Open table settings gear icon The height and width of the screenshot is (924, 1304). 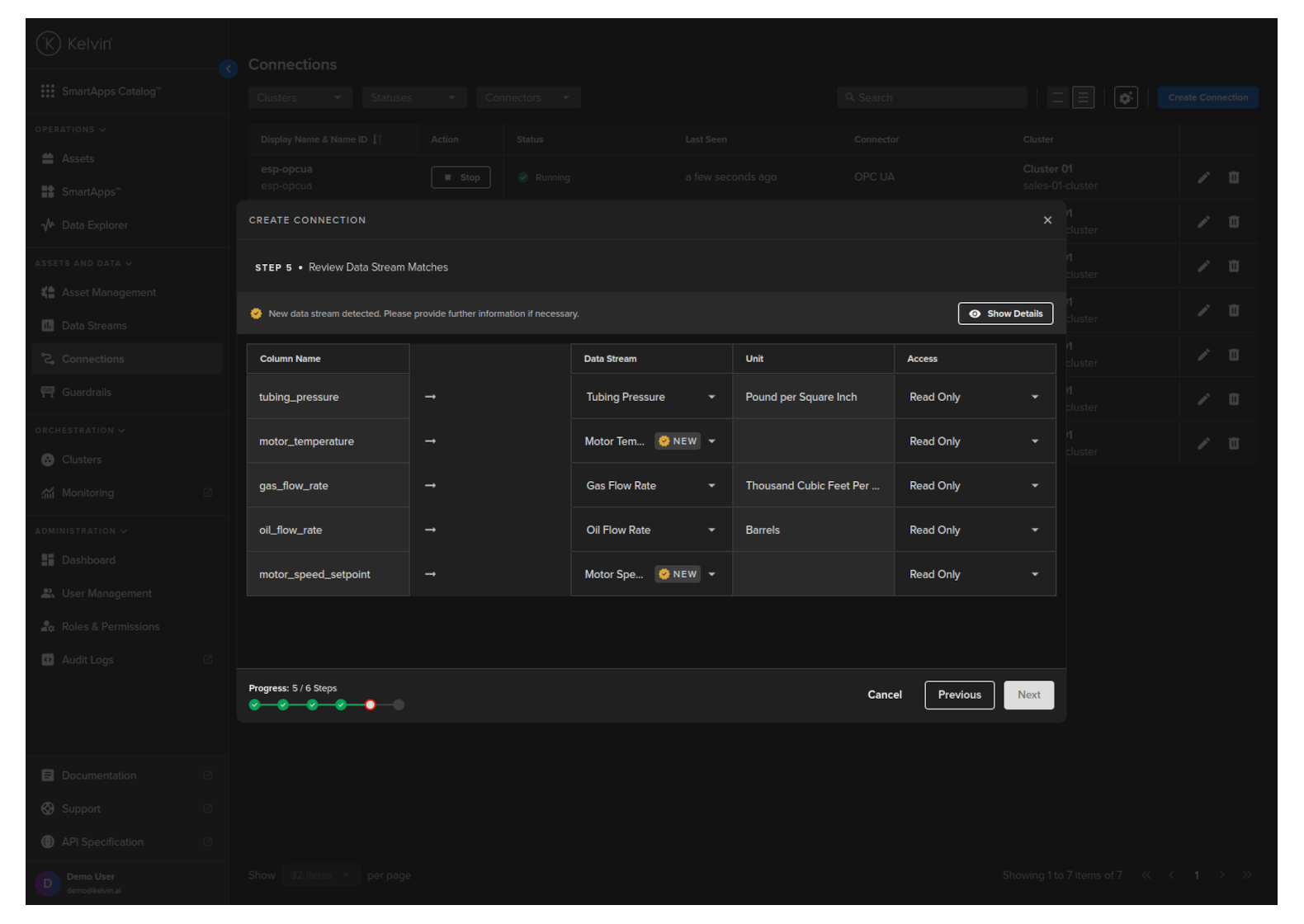point(1126,97)
